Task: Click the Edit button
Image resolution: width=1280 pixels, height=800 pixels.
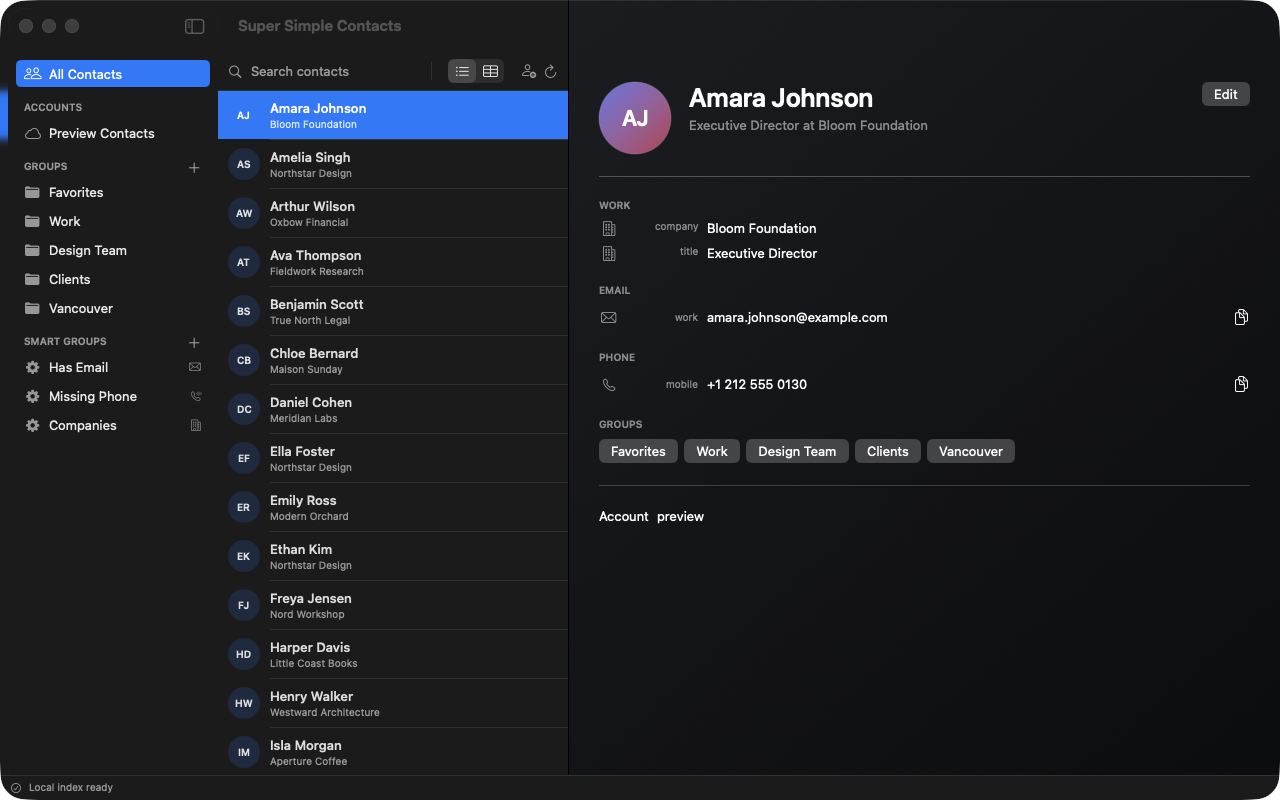Action: pyautogui.click(x=1226, y=94)
